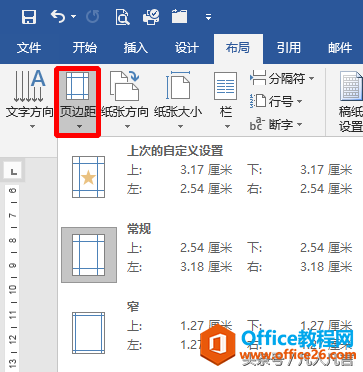363x372 pixels.
Task: Click the 常规 margins thumbnail icon
Action: 89,255
